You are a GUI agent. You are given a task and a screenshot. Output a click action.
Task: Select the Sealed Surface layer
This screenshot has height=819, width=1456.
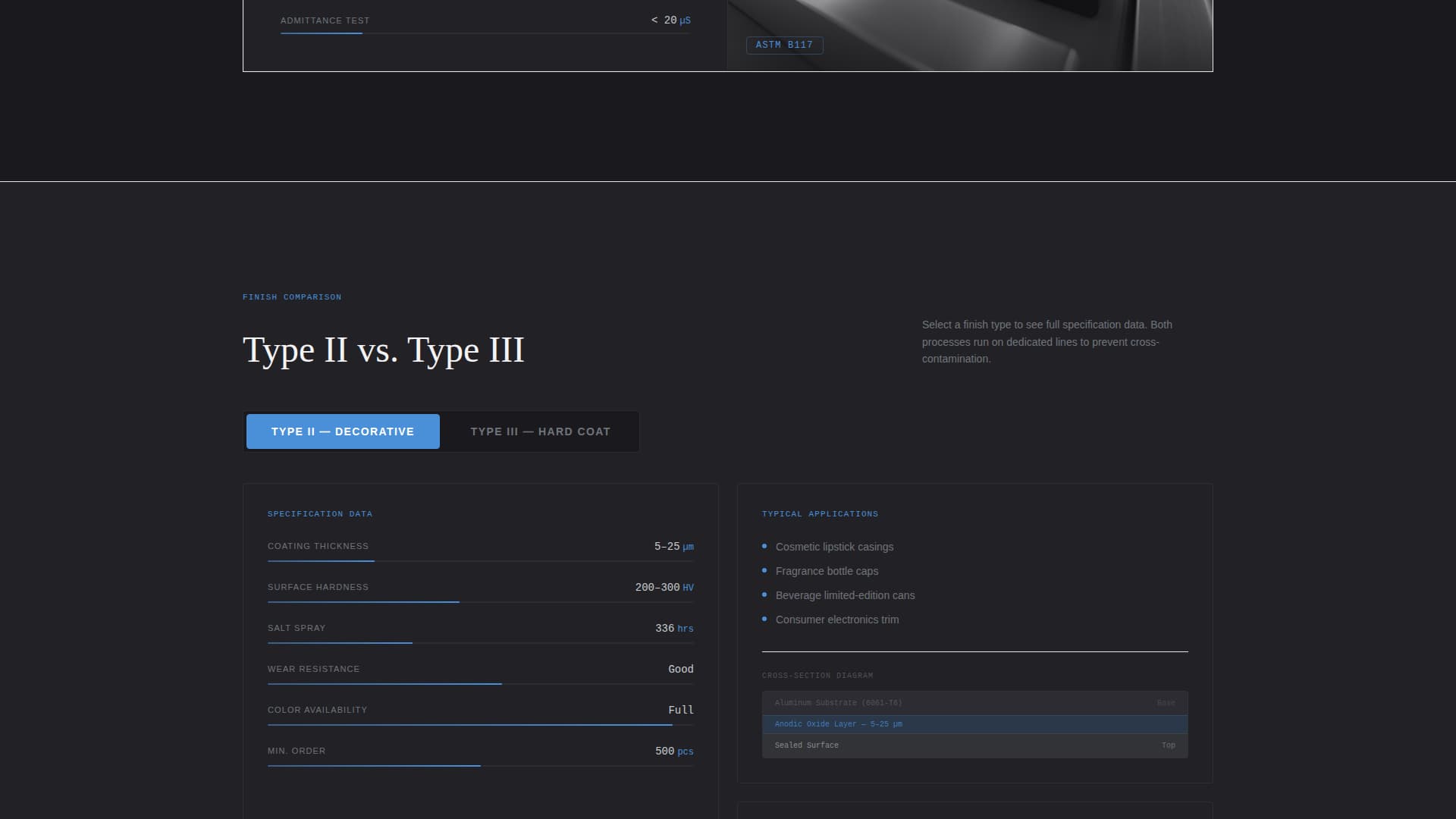[x=974, y=745]
